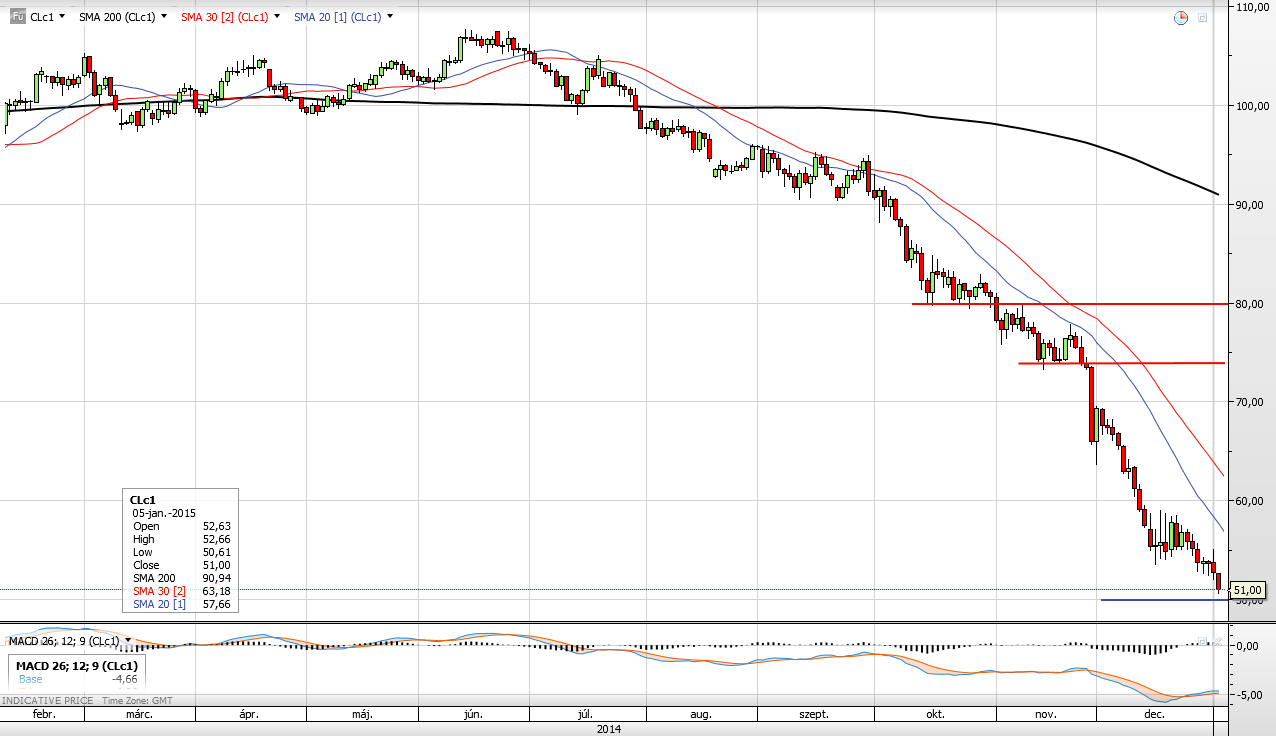Viewport: 1276px width, 736px height.
Task: Click márc. on the time axis
Action: click(139, 715)
